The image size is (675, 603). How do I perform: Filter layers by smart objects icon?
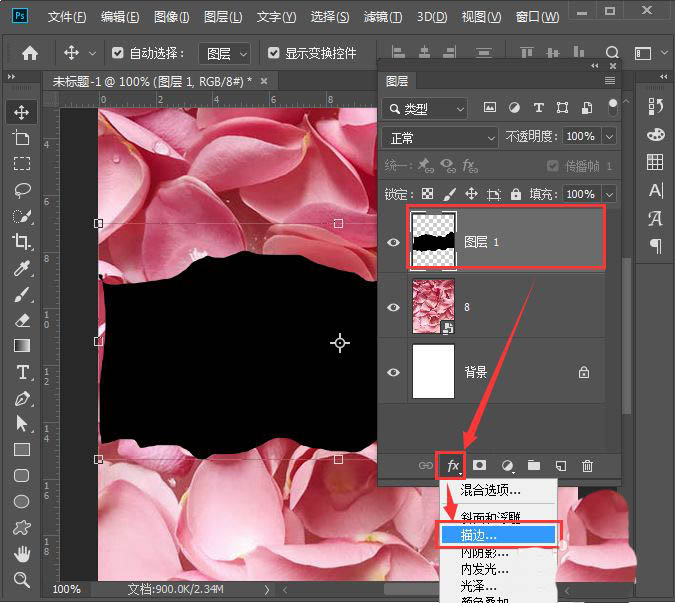[x=587, y=108]
